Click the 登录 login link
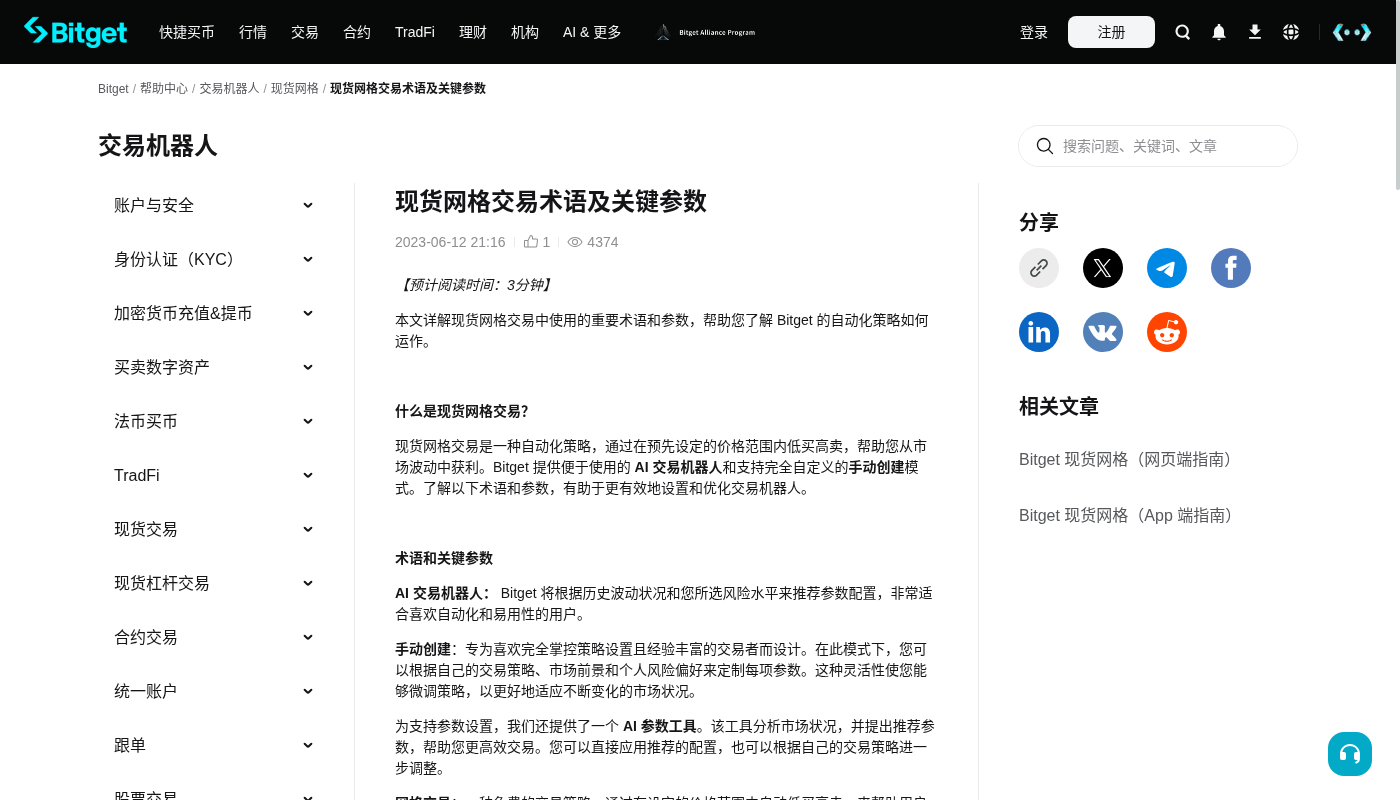The height and width of the screenshot is (800, 1400). point(1034,32)
